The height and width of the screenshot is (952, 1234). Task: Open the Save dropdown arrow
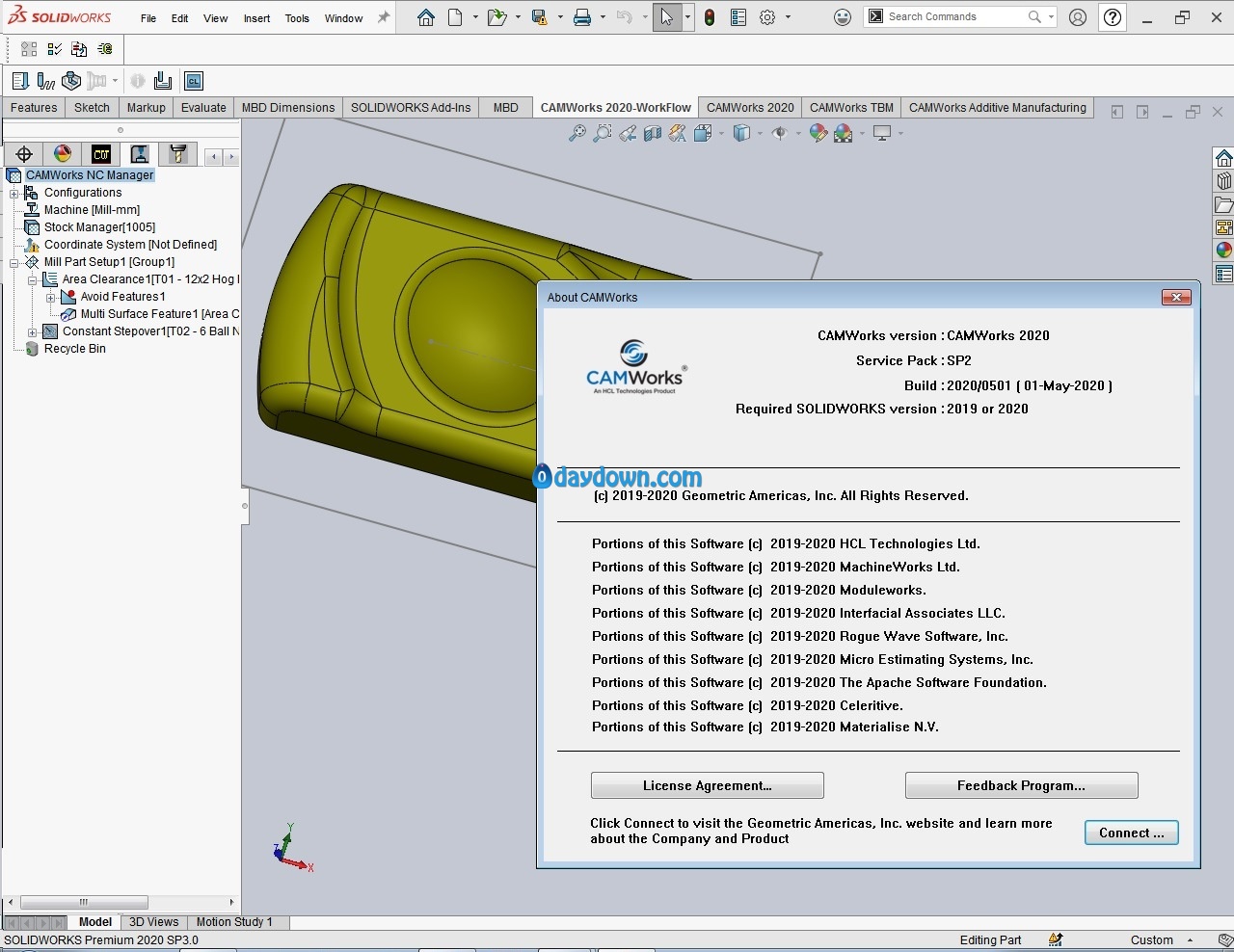tap(560, 17)
